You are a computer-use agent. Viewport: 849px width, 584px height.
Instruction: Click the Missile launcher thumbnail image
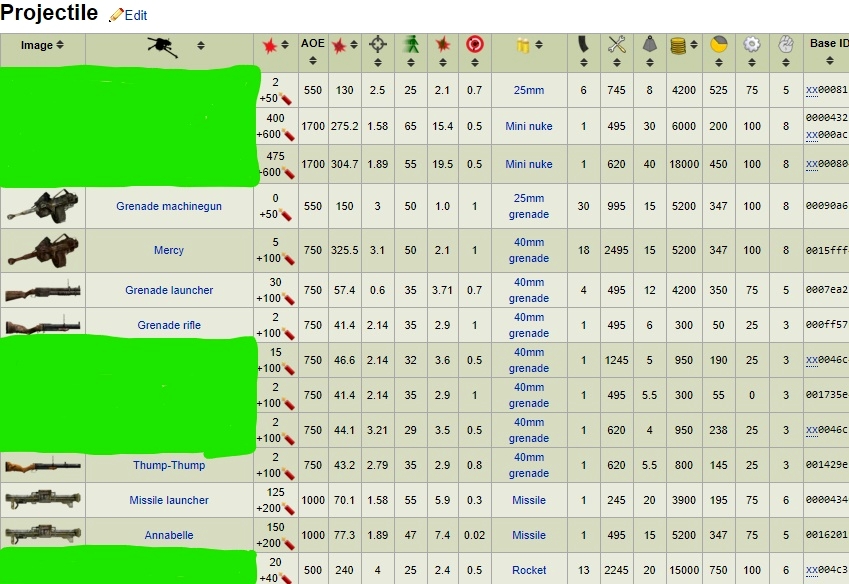(x=43, y=500)
